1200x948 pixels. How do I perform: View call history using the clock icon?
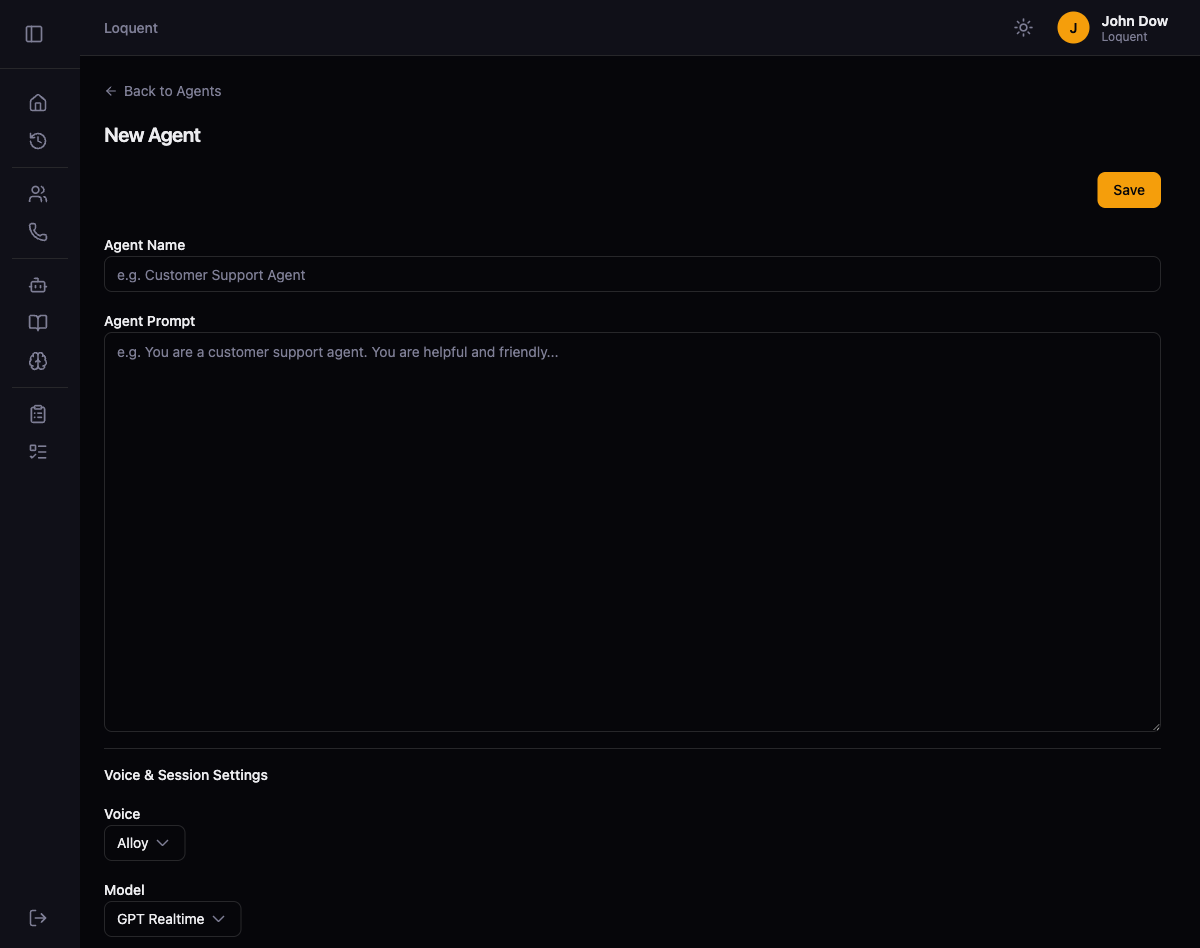pyautogui.click(x=38, y=141)
